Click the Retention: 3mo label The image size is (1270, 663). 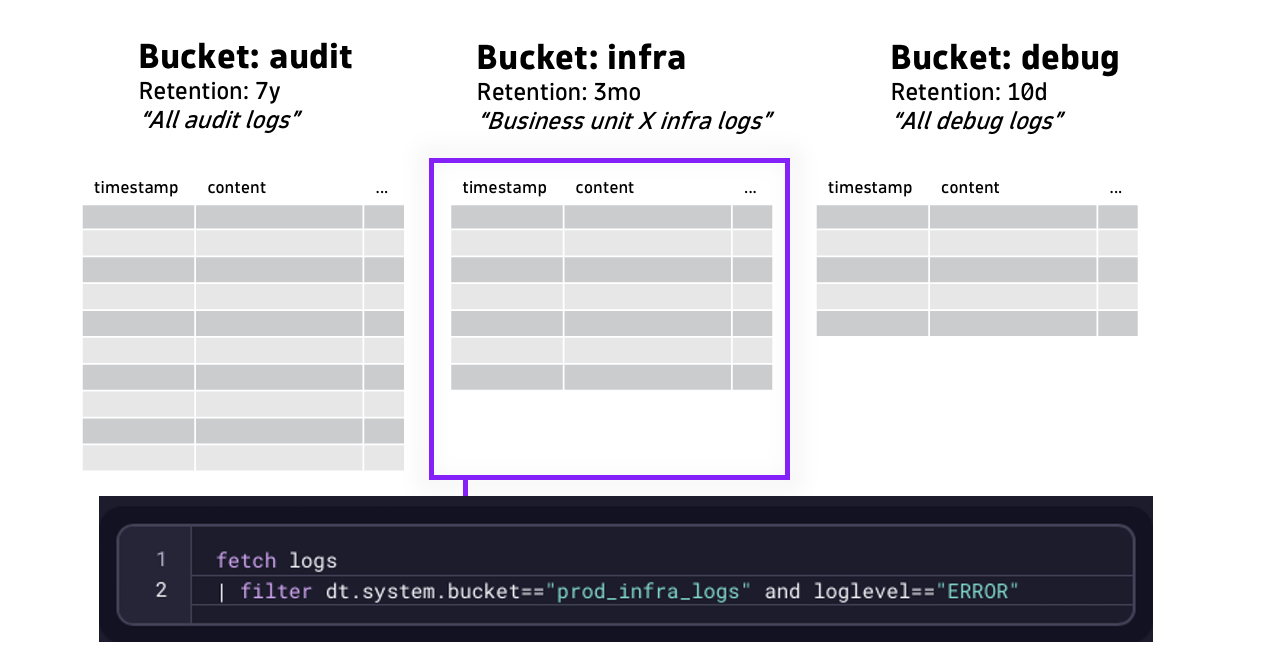point(559,91)
